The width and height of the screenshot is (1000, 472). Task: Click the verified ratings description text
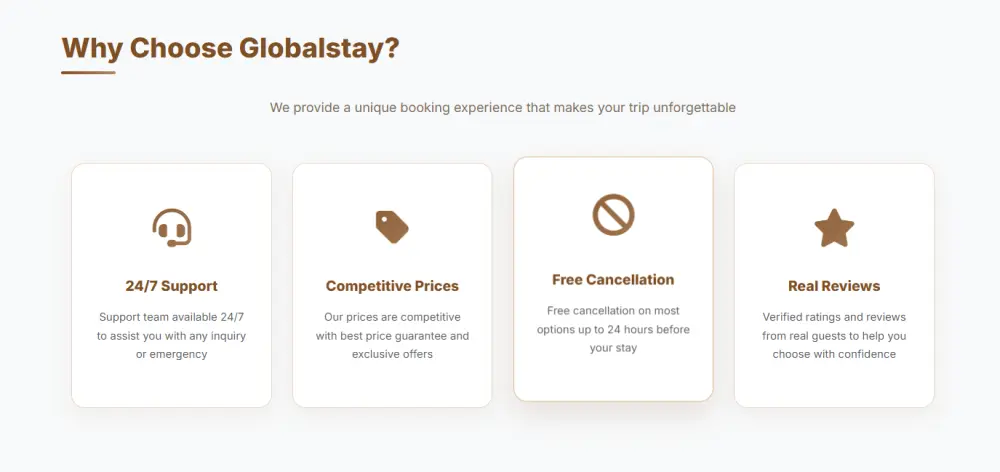coord(834,335)
